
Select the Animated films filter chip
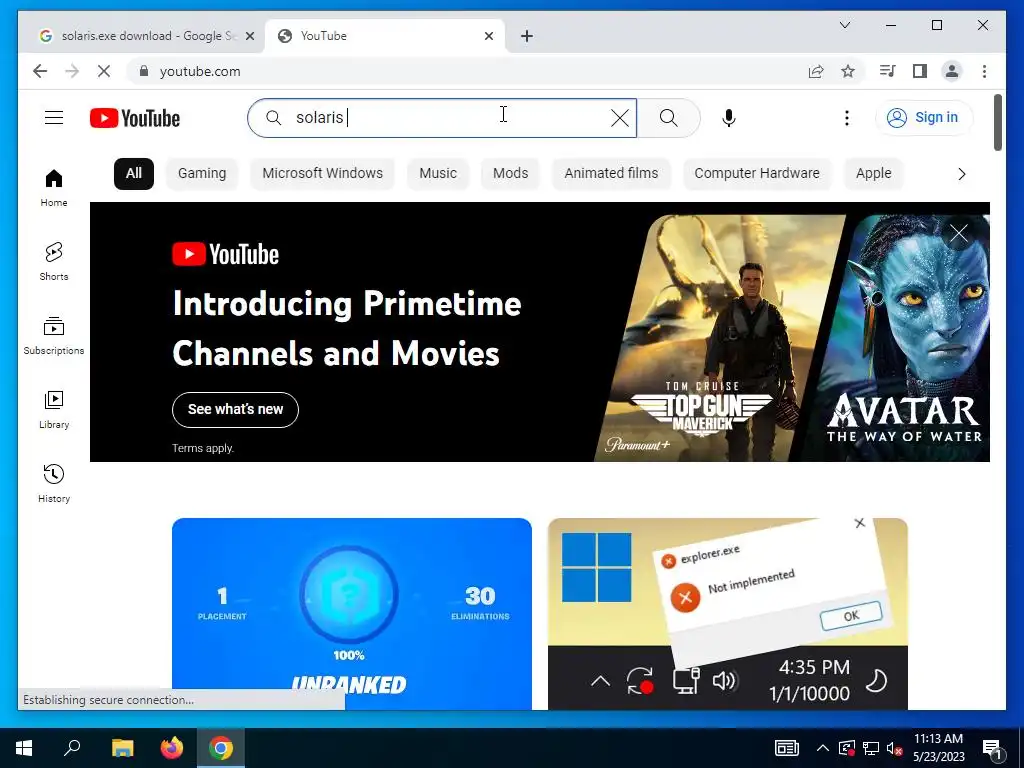click(x=611, y=174)
